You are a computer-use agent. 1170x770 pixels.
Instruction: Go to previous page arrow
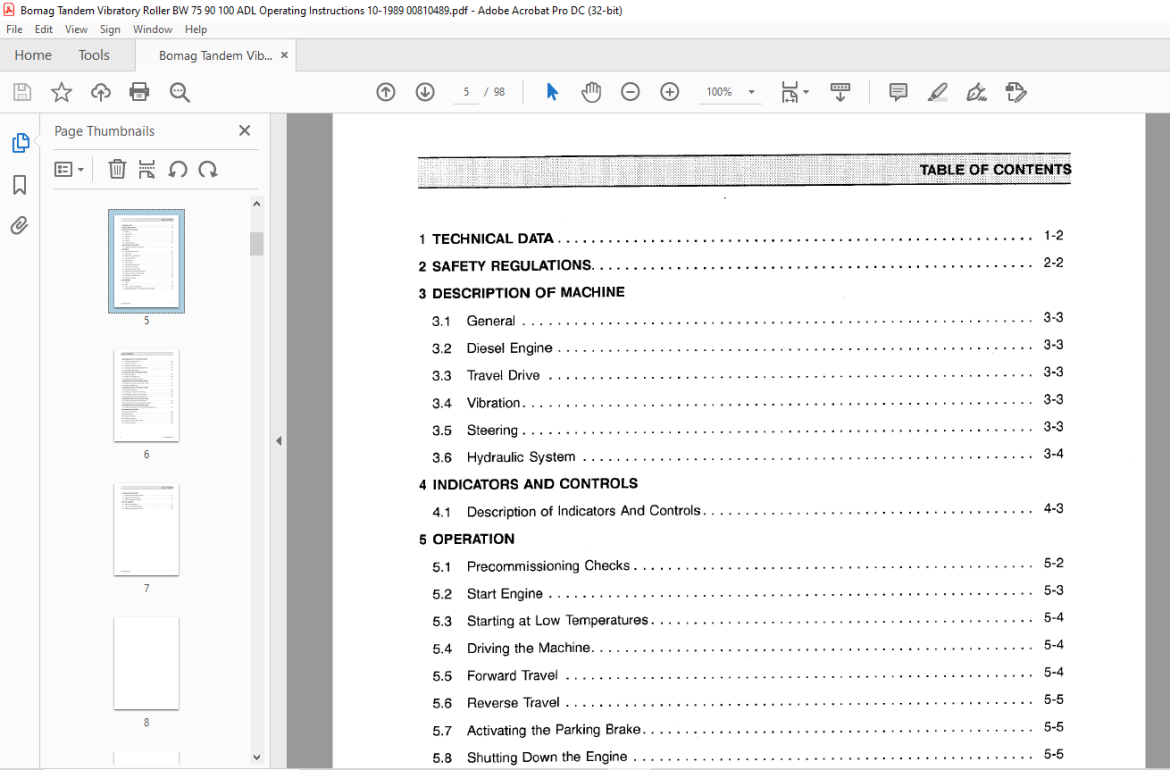click(x=386, y=92)
